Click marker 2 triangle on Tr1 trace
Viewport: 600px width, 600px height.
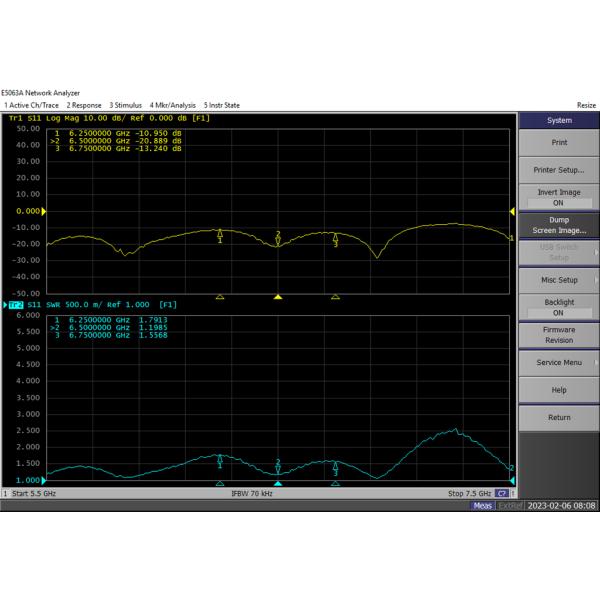[x=278, y=240]
